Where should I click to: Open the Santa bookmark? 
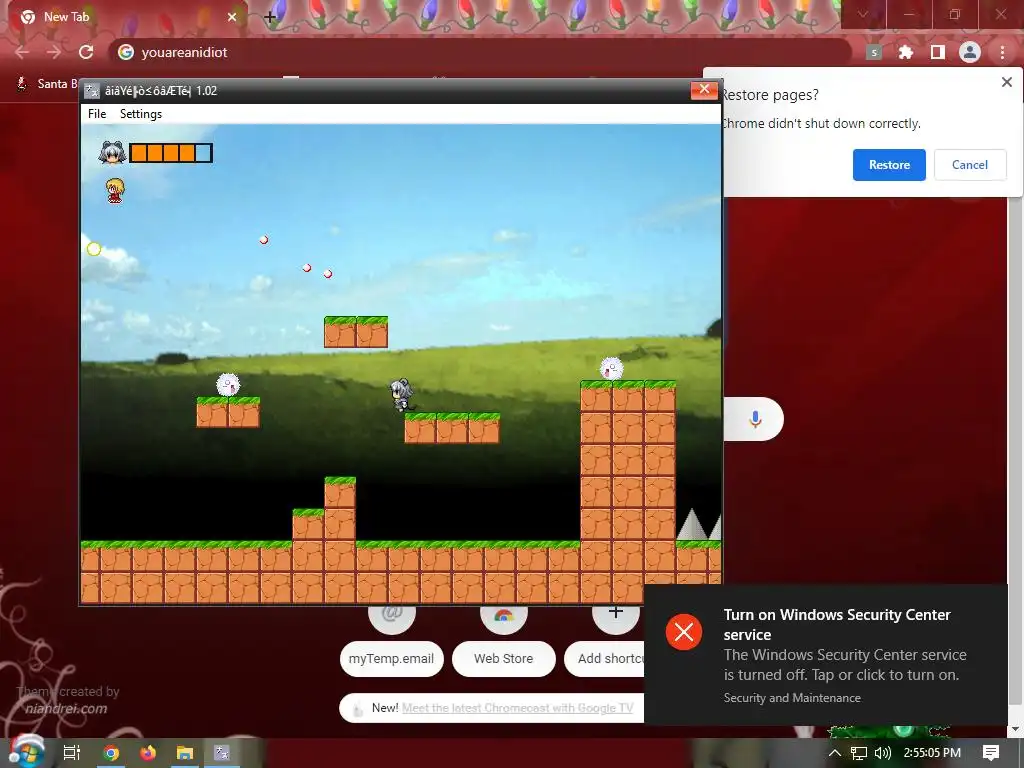pyautogui.click(x=47, y=84)
